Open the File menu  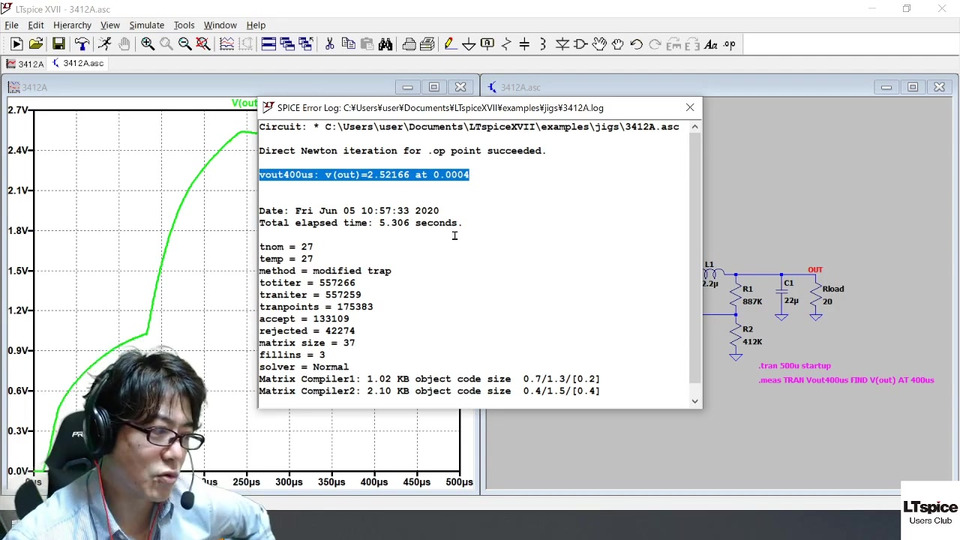(x=12, y=25)
